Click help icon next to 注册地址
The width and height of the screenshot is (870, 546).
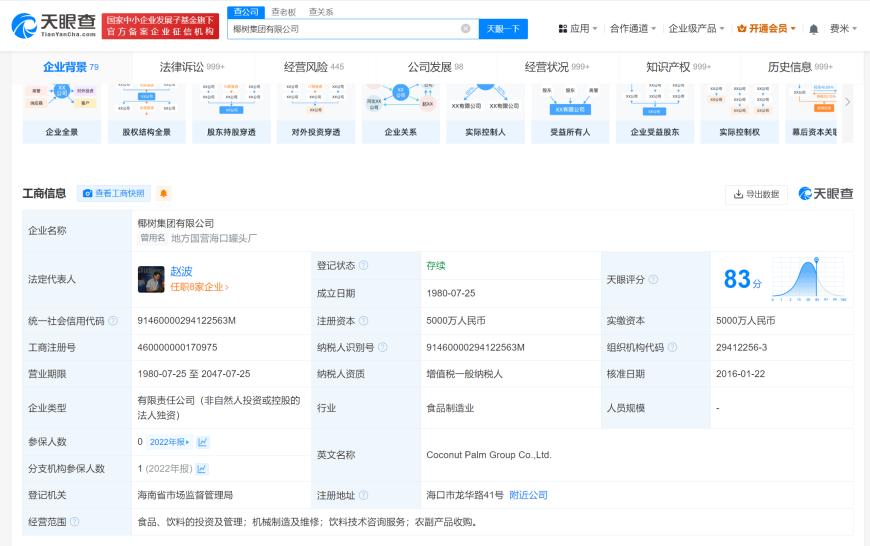363,495
